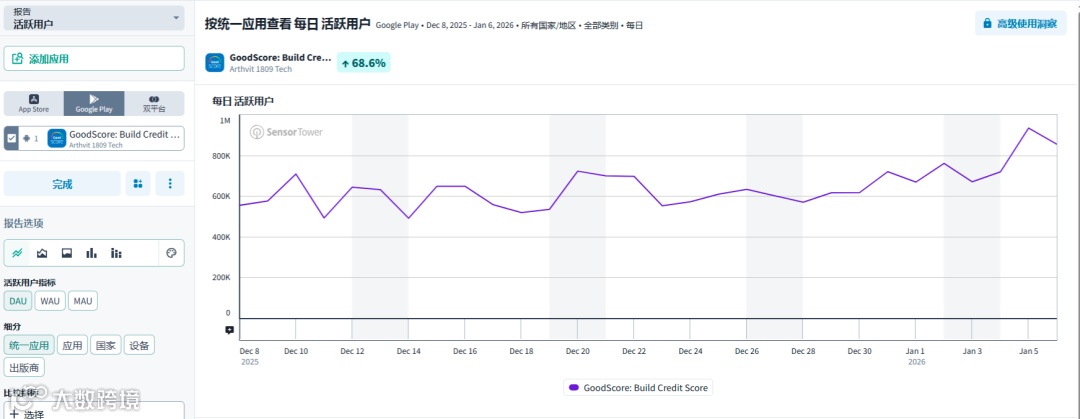Image resolution: width=1080 pixels, height=419 pixels.
Task: Switch metric to MAU
Action: tap(83, 300)
